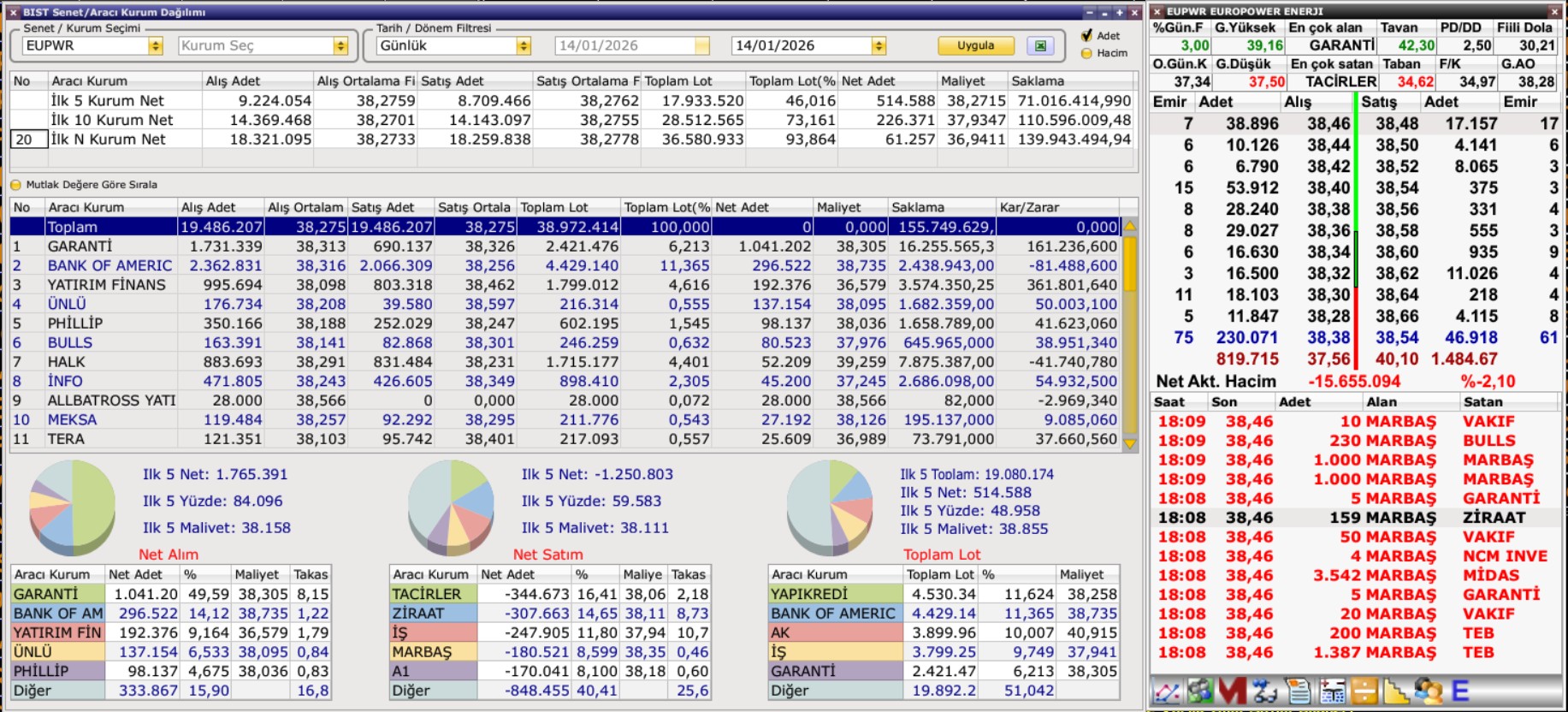This screenshot has height=712, width=1568.
Task: Expand the Kurum Seç dropdown
Action: [x=340, y=46]
